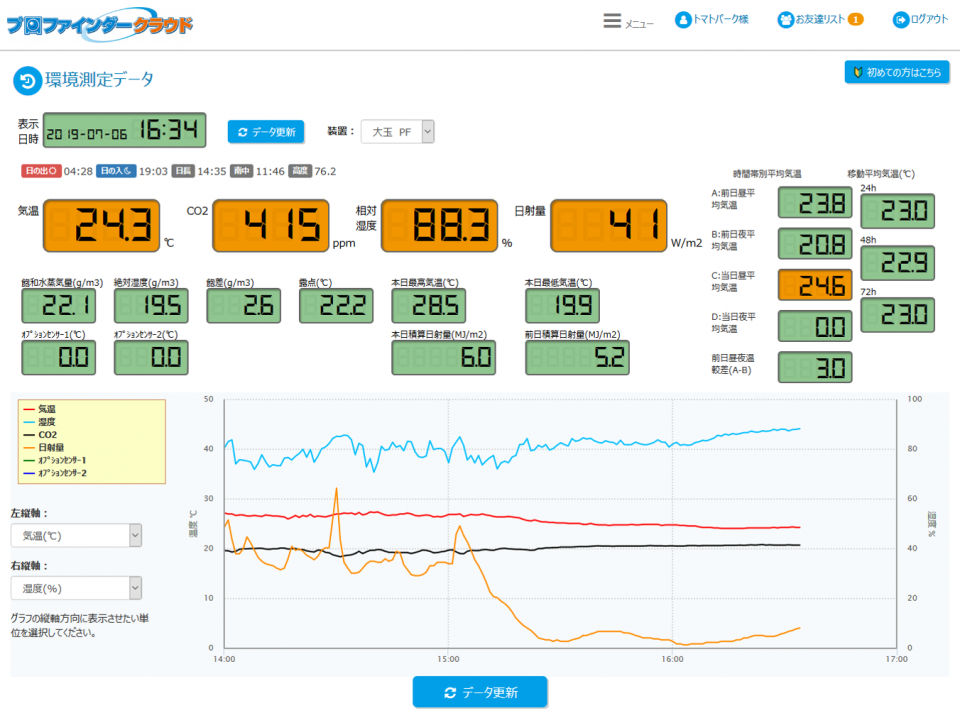Click the プロファインダークラウド logo
960x718 pixels.
point(99,24)
